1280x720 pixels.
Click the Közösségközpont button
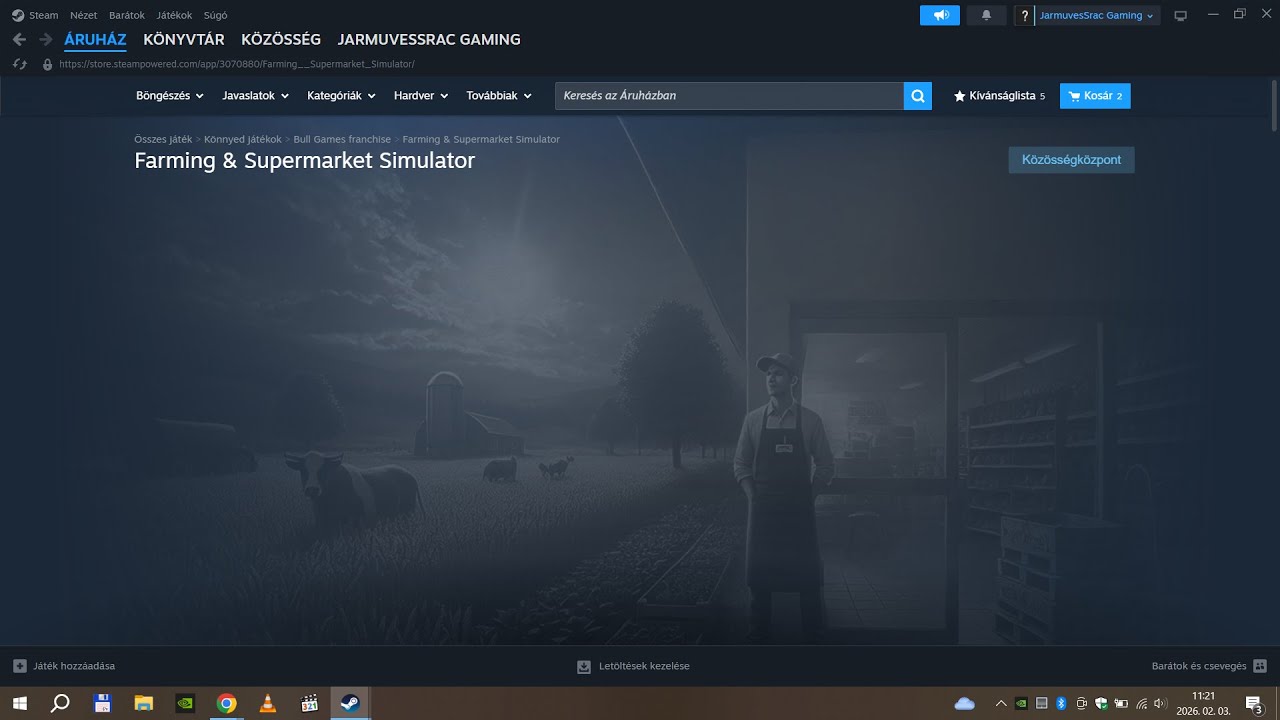pos(1071,160)
